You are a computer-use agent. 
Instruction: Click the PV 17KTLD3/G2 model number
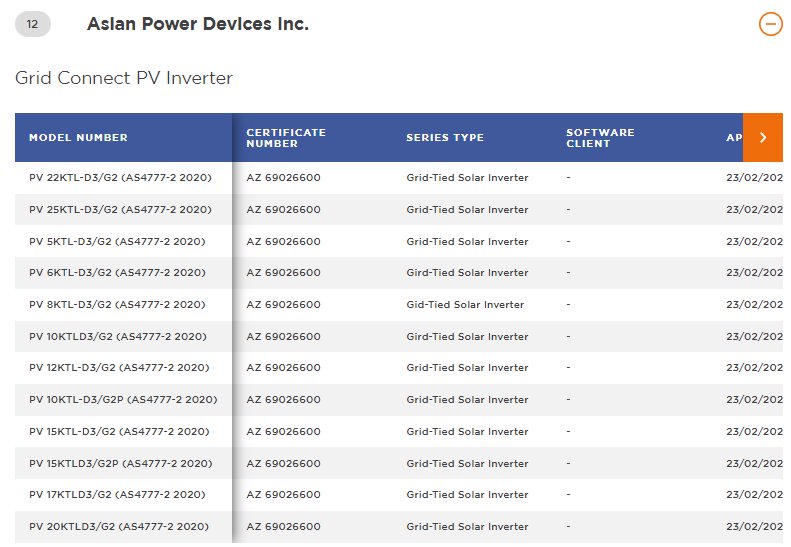[x=117, y=495]
